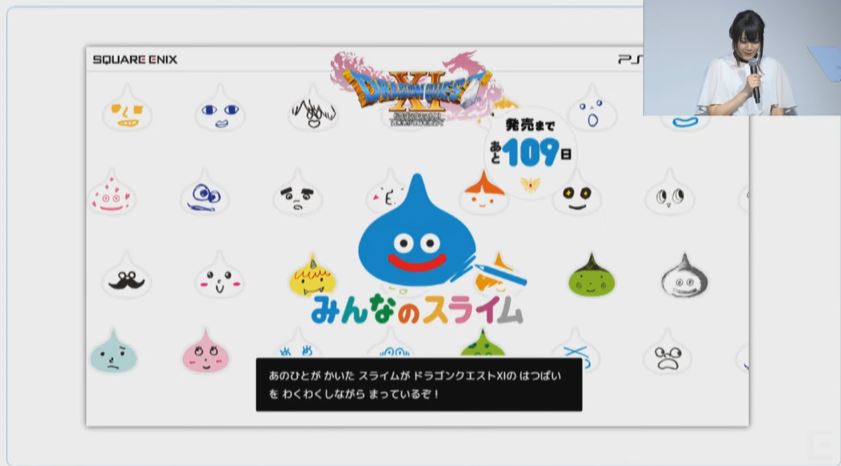Select the gray sketched metal slime
The image size is (841, 466).
tap(684, 275)
